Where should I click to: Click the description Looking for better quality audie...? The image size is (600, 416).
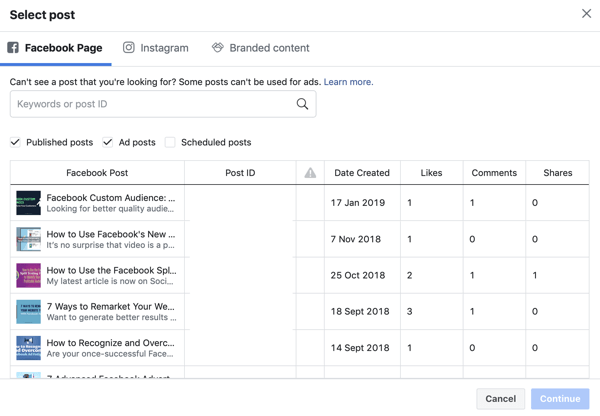click(110, 209)
